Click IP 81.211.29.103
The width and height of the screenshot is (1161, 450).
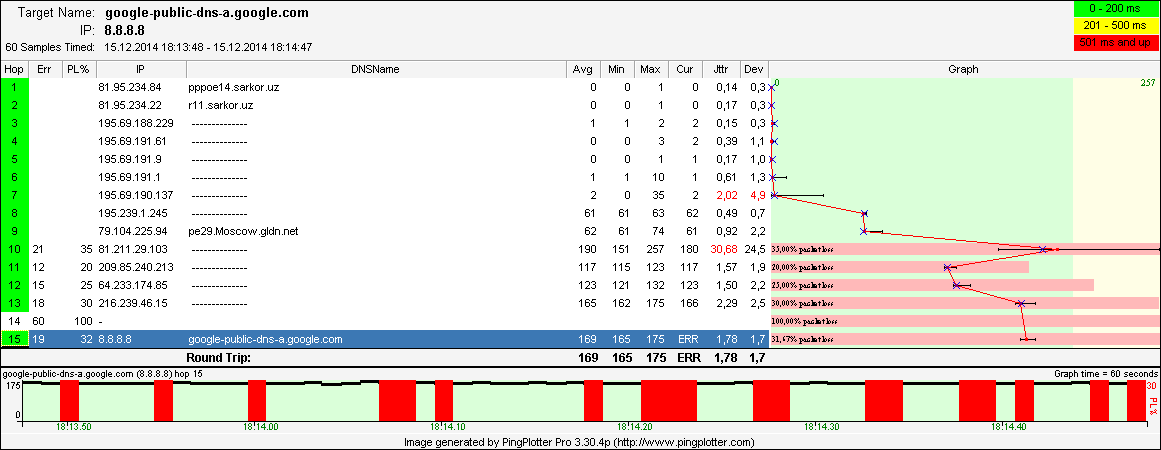133,249
